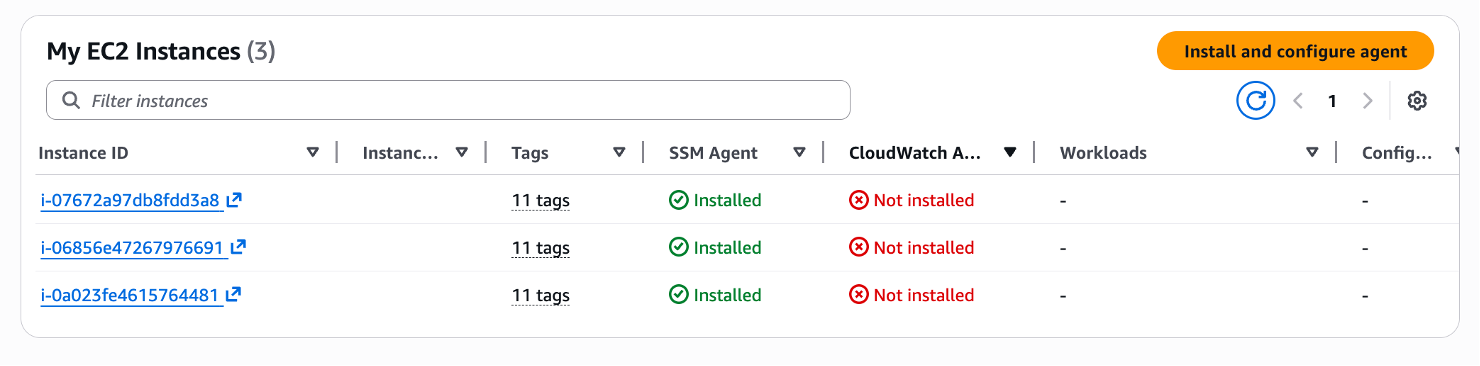Sort by CloudWatch Agent column arrow

(1009, 153)
